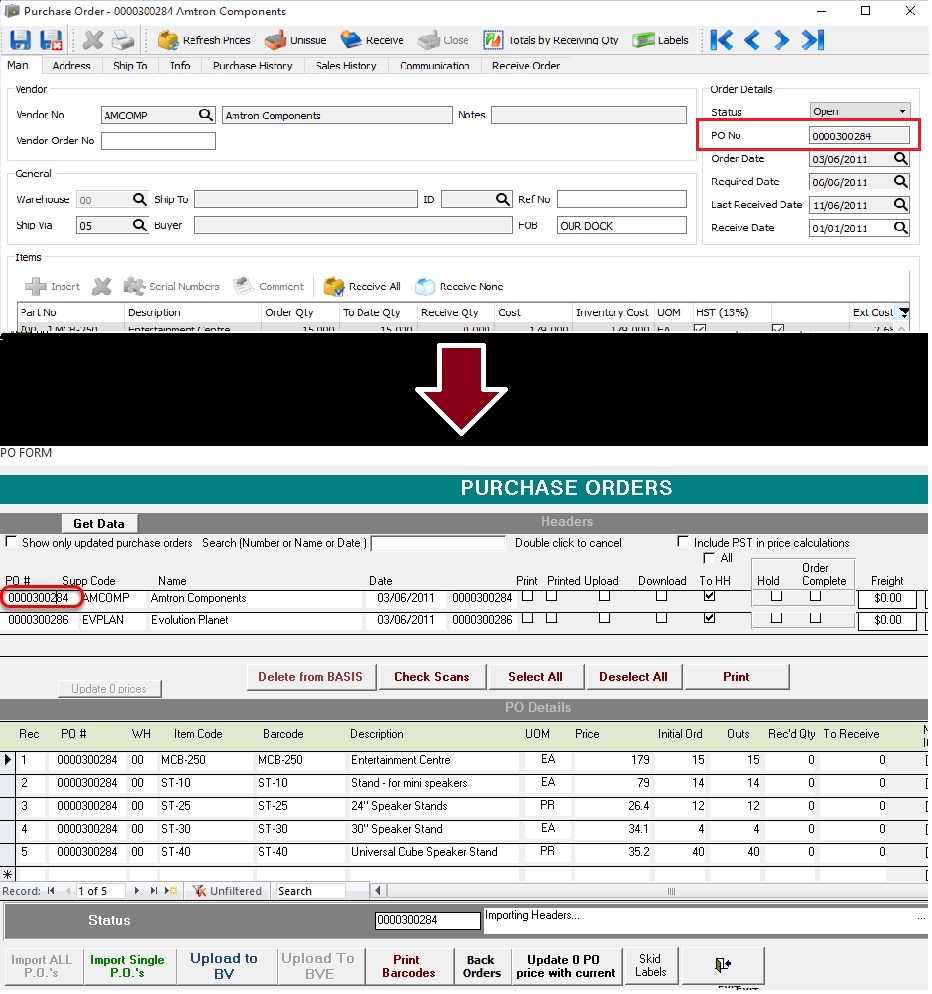This screenshot has width=932, height=994.
Task: Click the Back Orders button
Action: point(481,966)
